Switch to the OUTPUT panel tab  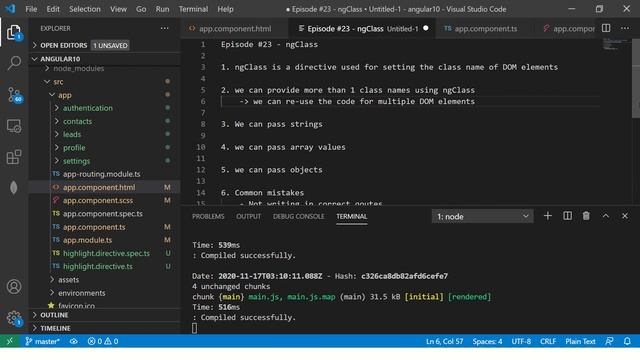click(248, 216)
